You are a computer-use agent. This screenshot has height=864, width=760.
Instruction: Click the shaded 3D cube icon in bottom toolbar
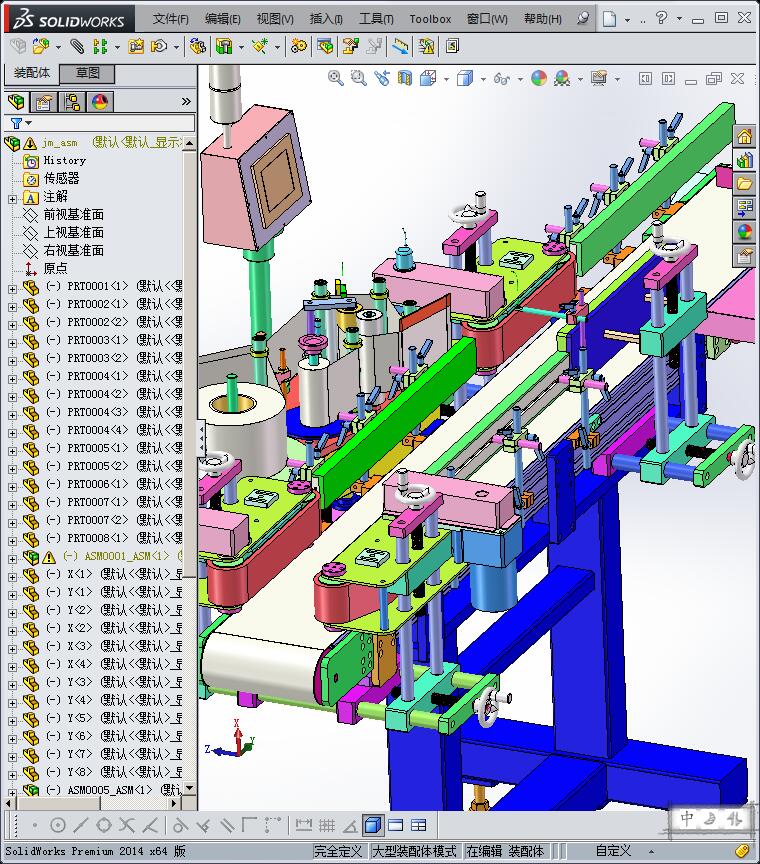pyautogui.click(x=373, y=825)
